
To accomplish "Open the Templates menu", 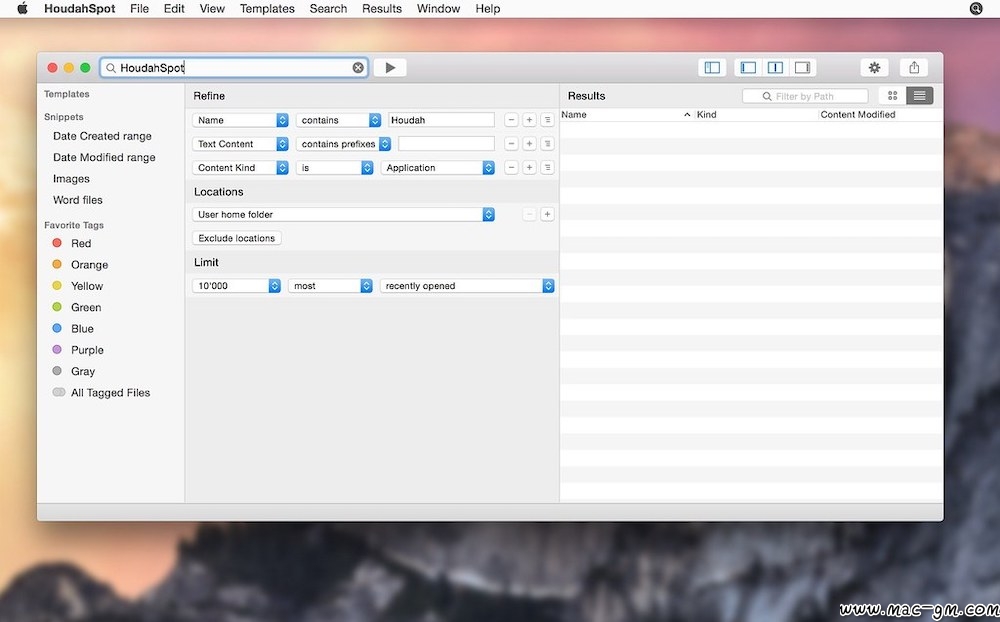I will (x=267, y=9).
